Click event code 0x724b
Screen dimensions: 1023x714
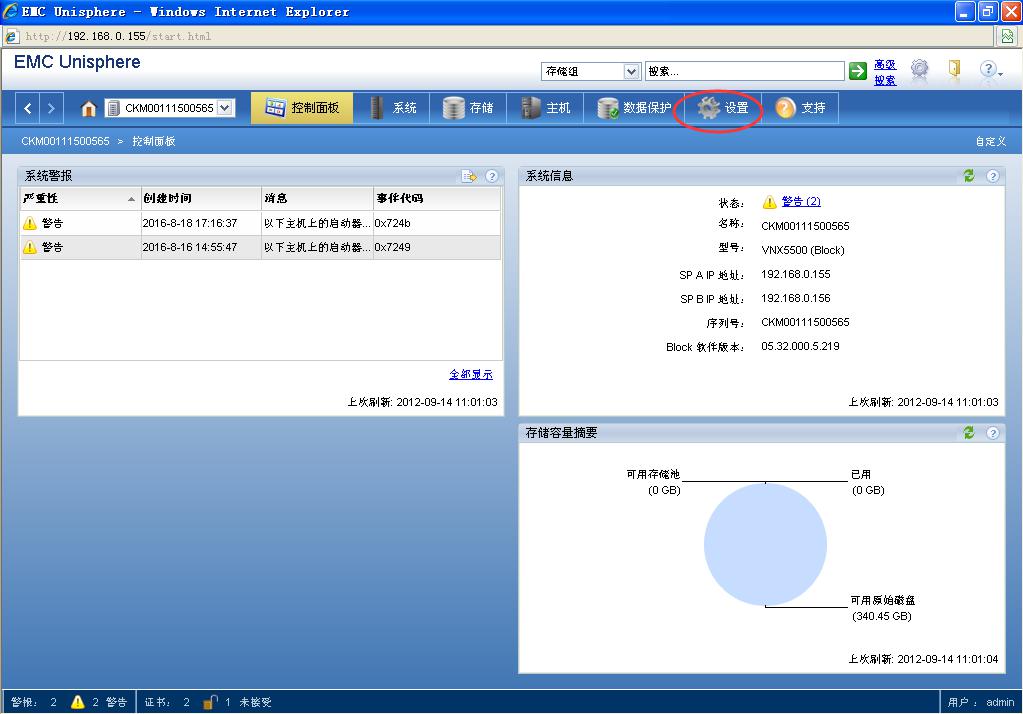tap(393, 223)
